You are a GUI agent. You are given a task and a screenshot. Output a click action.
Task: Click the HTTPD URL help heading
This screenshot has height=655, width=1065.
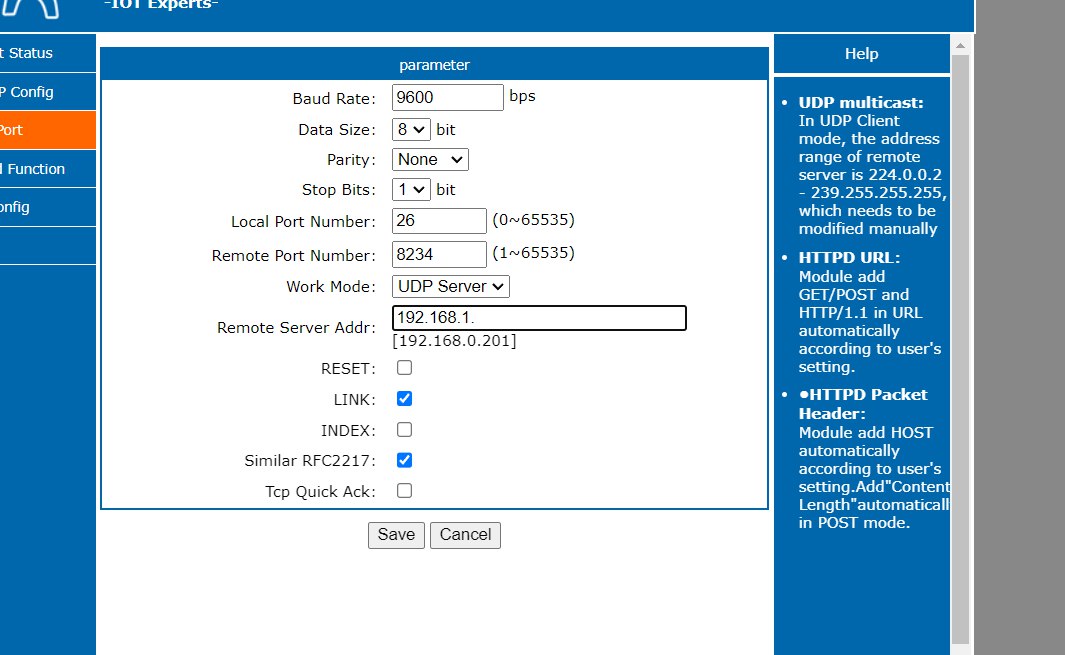click(849, 258)
